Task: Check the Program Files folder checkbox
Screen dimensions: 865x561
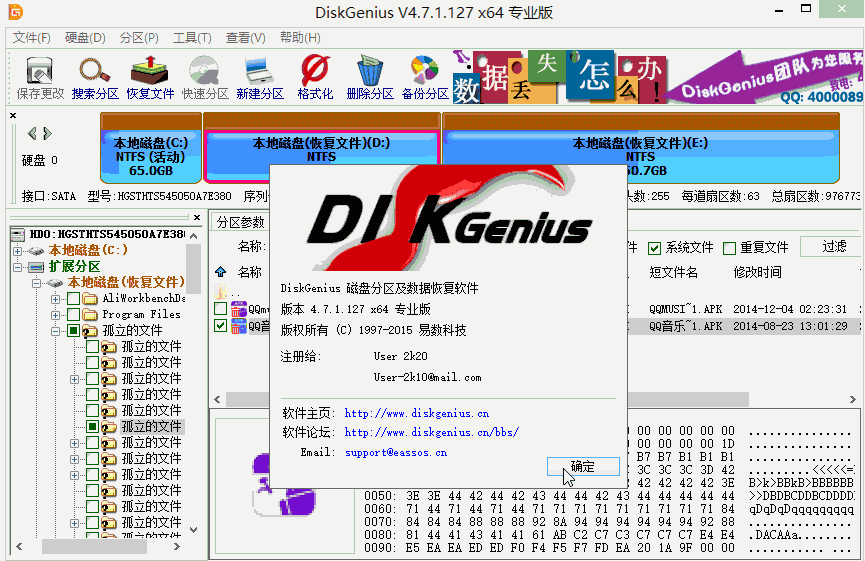Action: (73, 315)
